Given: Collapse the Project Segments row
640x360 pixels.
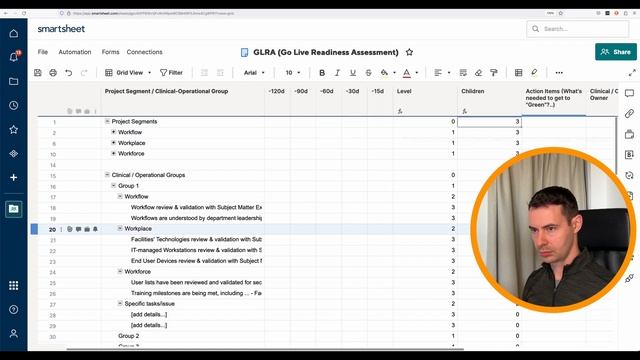Looking at the screenshot, I should coord(107,121).
